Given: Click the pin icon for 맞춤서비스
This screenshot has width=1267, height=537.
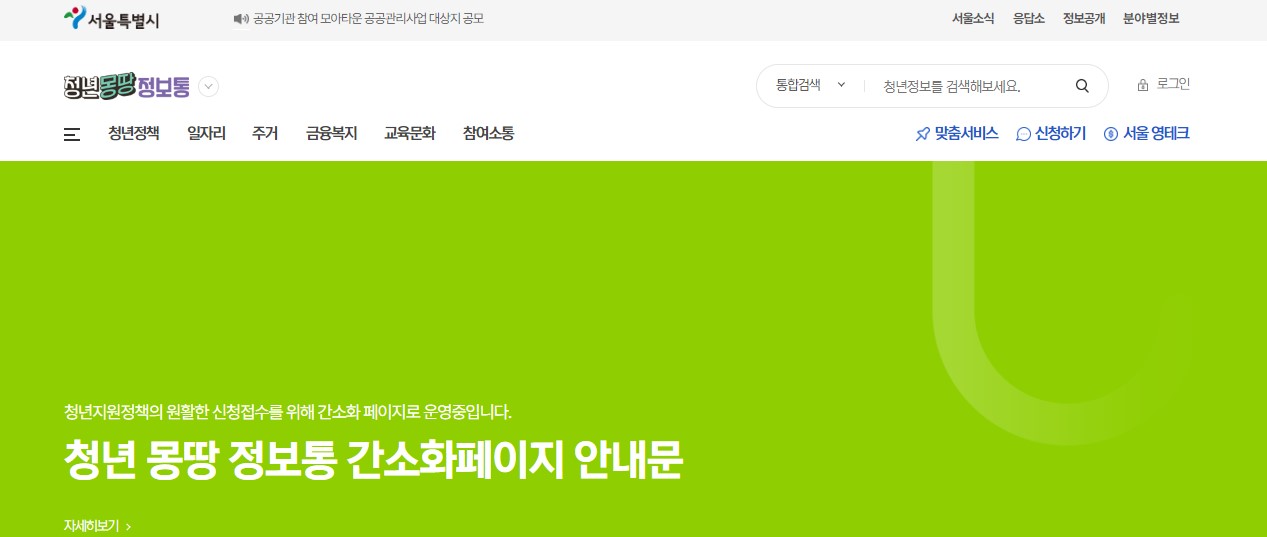Looking at the screenshot, I should click(x=922, y=134).
